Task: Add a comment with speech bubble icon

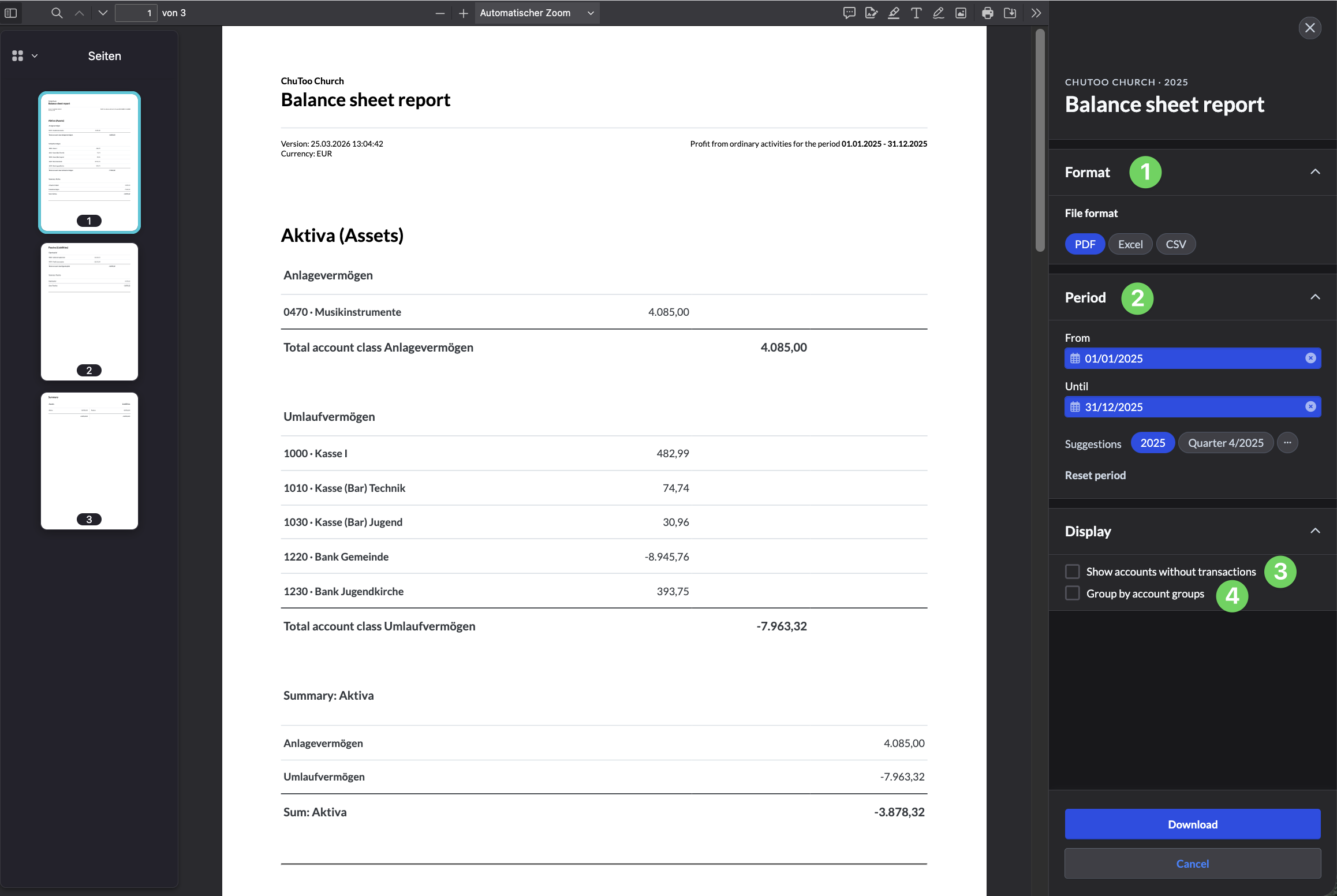Action: [x=849, y=13]
